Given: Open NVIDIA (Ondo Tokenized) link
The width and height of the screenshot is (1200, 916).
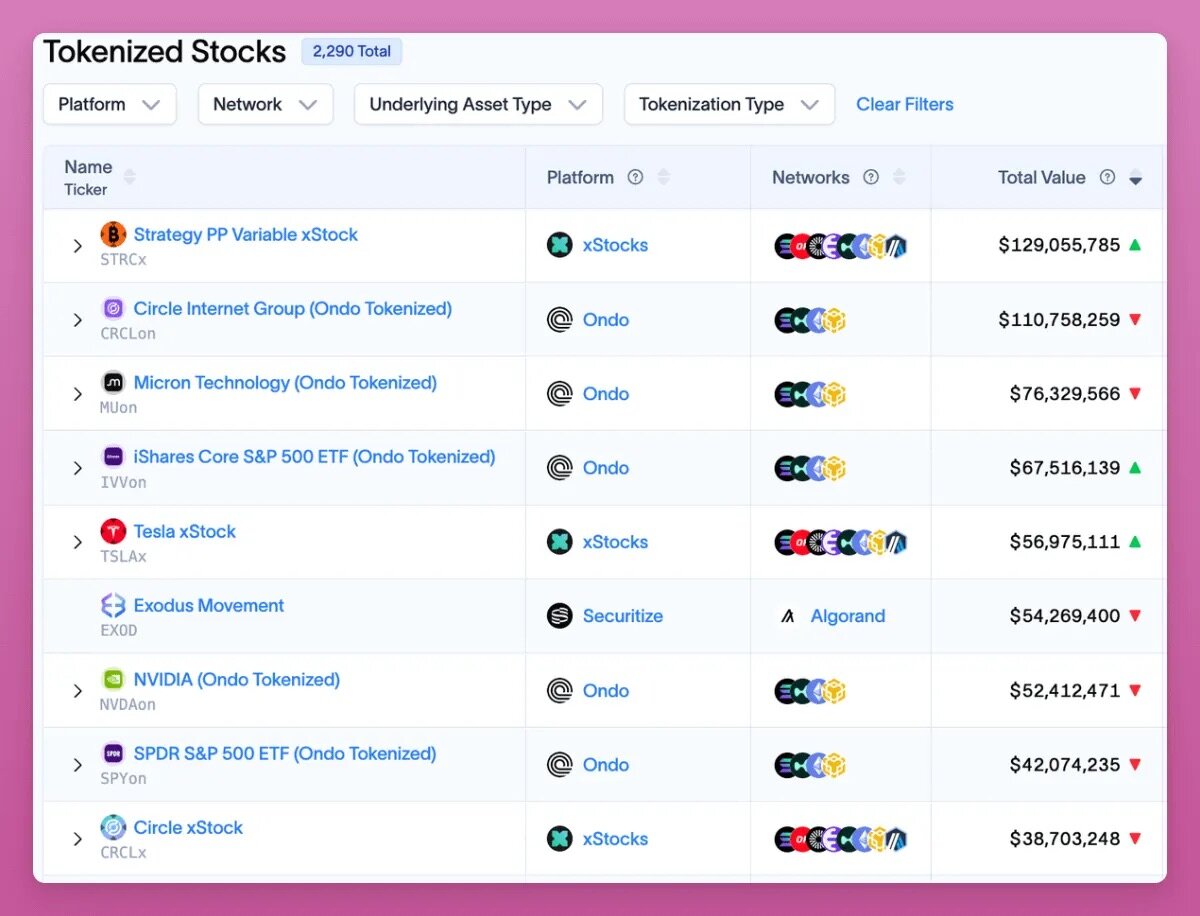Looking at the screenshot, I should [237, 679].
